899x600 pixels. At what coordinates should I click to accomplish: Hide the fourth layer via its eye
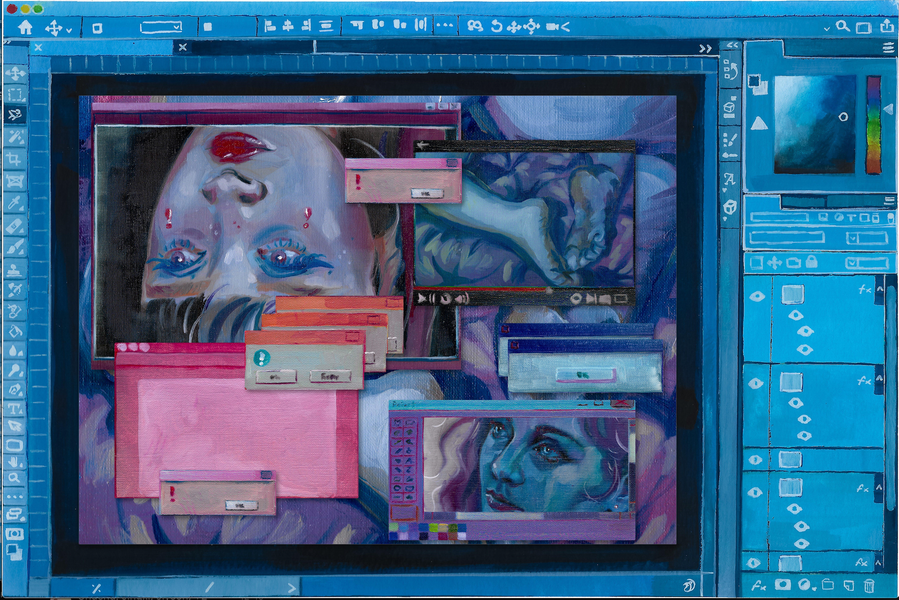(756, 492)
